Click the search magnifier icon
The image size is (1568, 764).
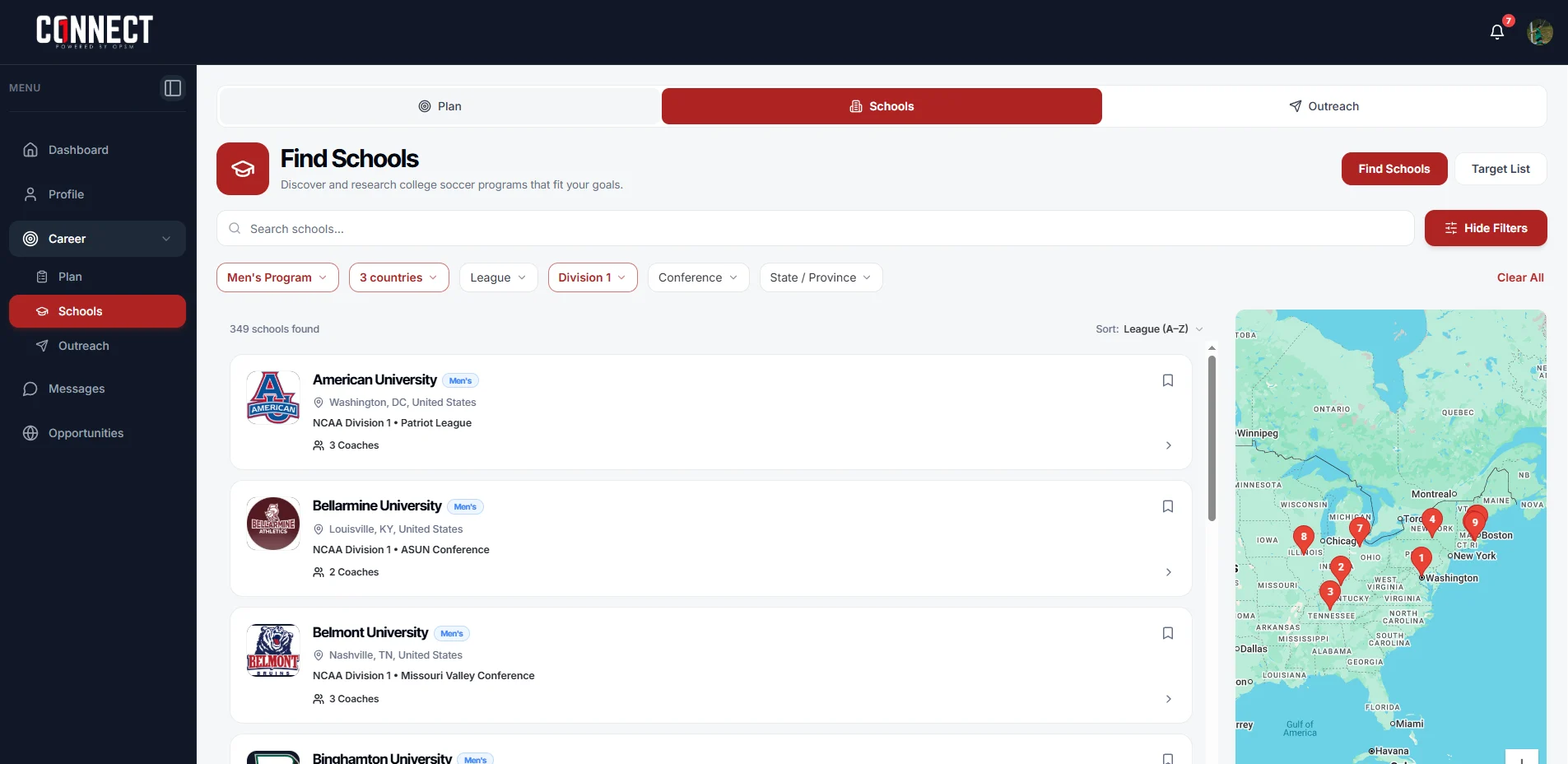[235, 228]
